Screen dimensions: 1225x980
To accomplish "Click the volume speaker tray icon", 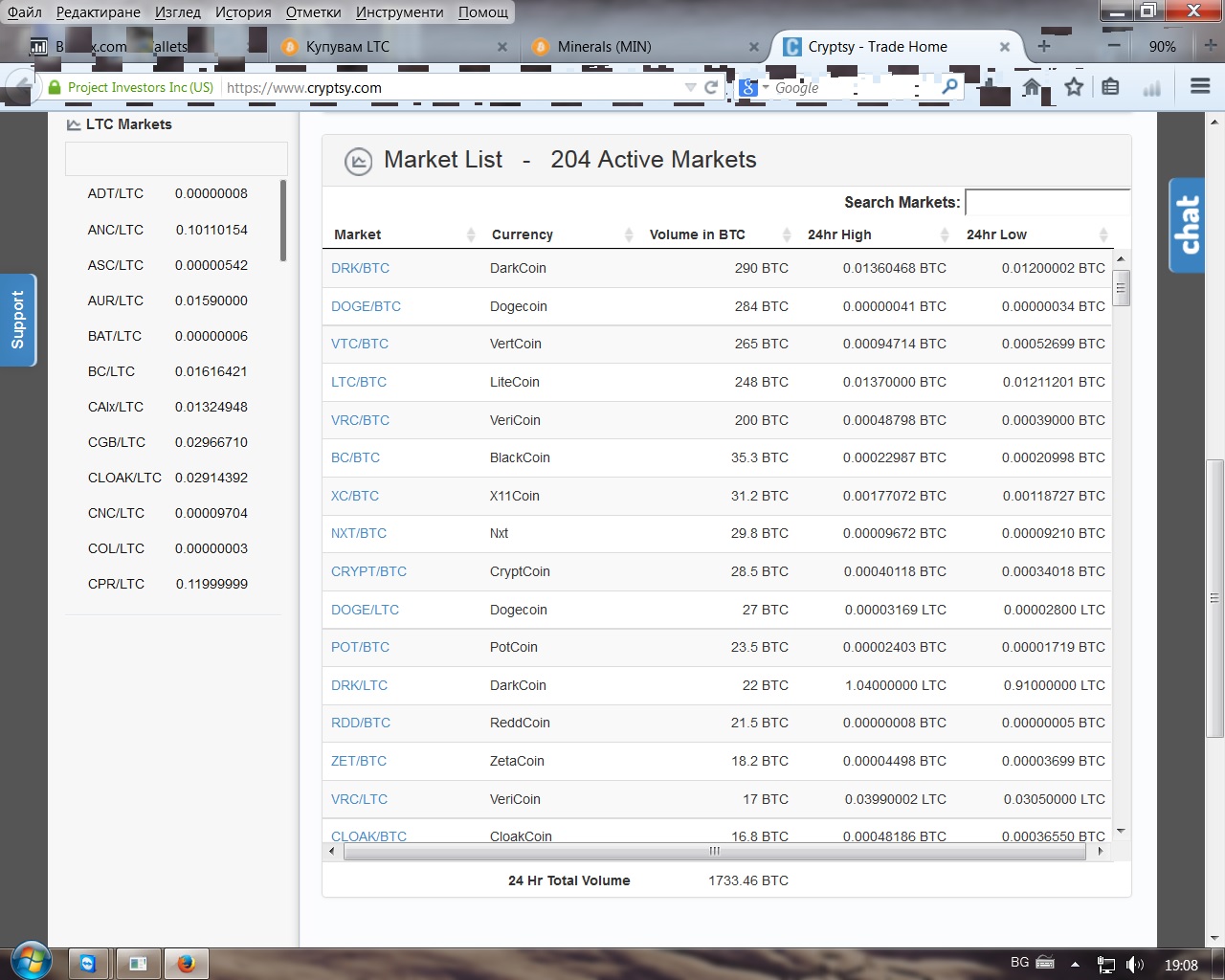I will pyautogui.click(x=1135, y=965).
